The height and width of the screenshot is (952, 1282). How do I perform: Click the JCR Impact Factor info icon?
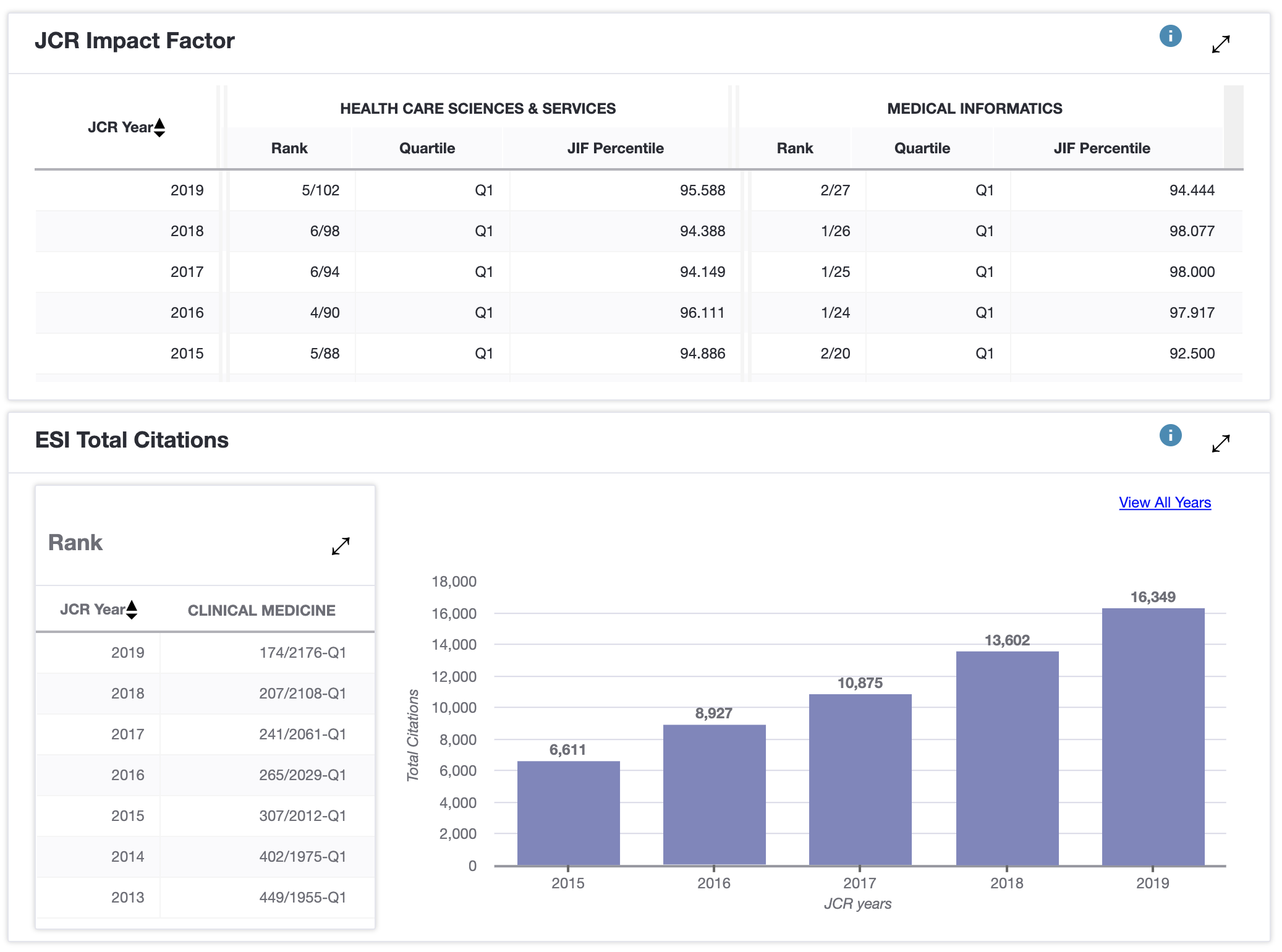coord(1170,36)
